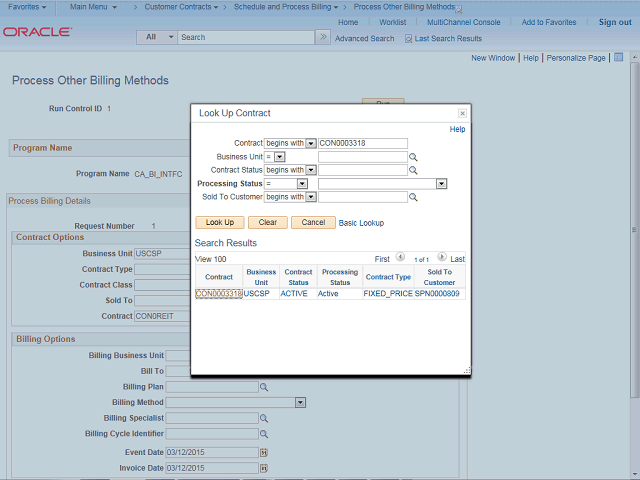The image size is (640, 480).
Task: Select contract CON0003318 in search results
Action: 218,294
